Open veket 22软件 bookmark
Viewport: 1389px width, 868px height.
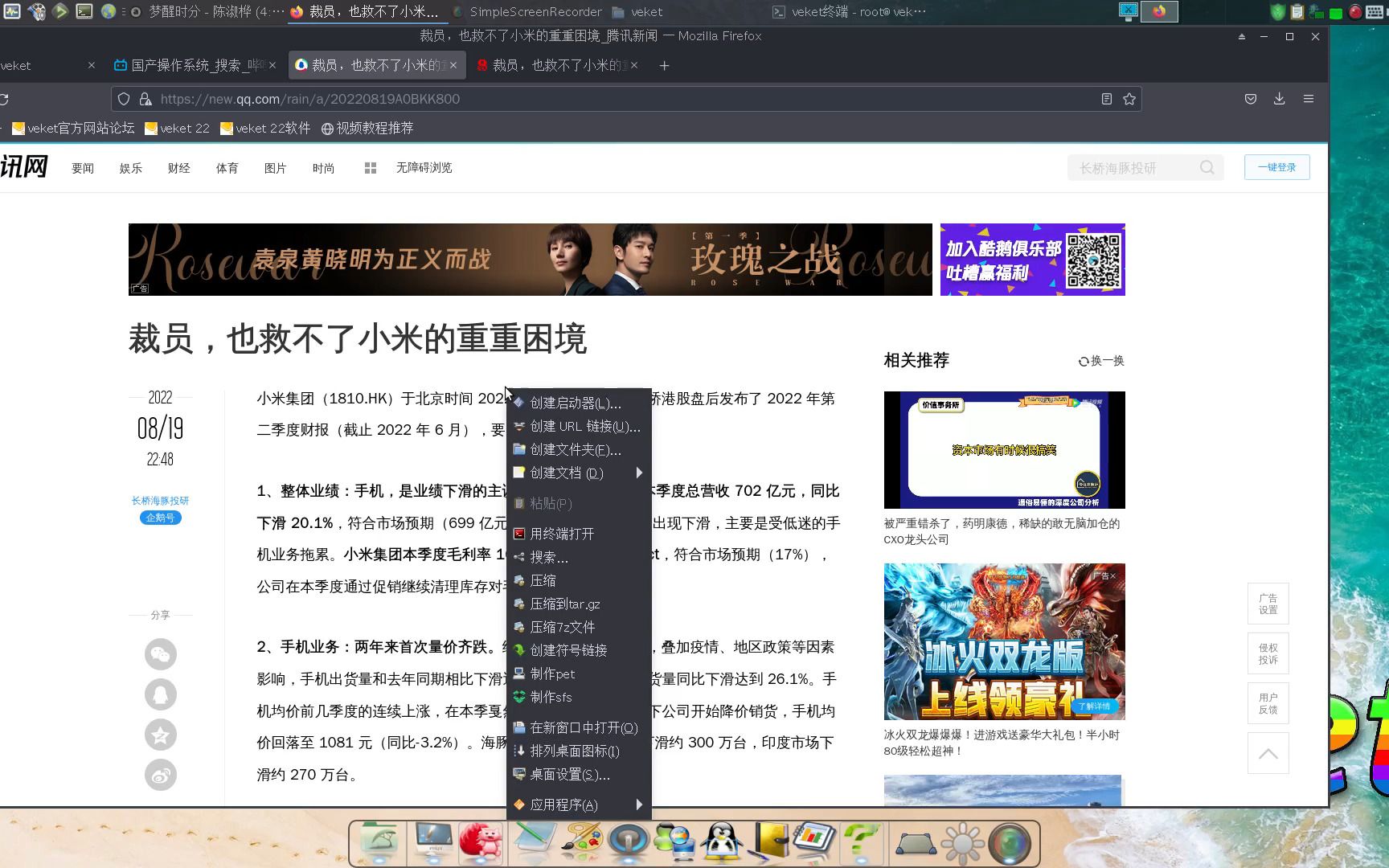[265, 129]
